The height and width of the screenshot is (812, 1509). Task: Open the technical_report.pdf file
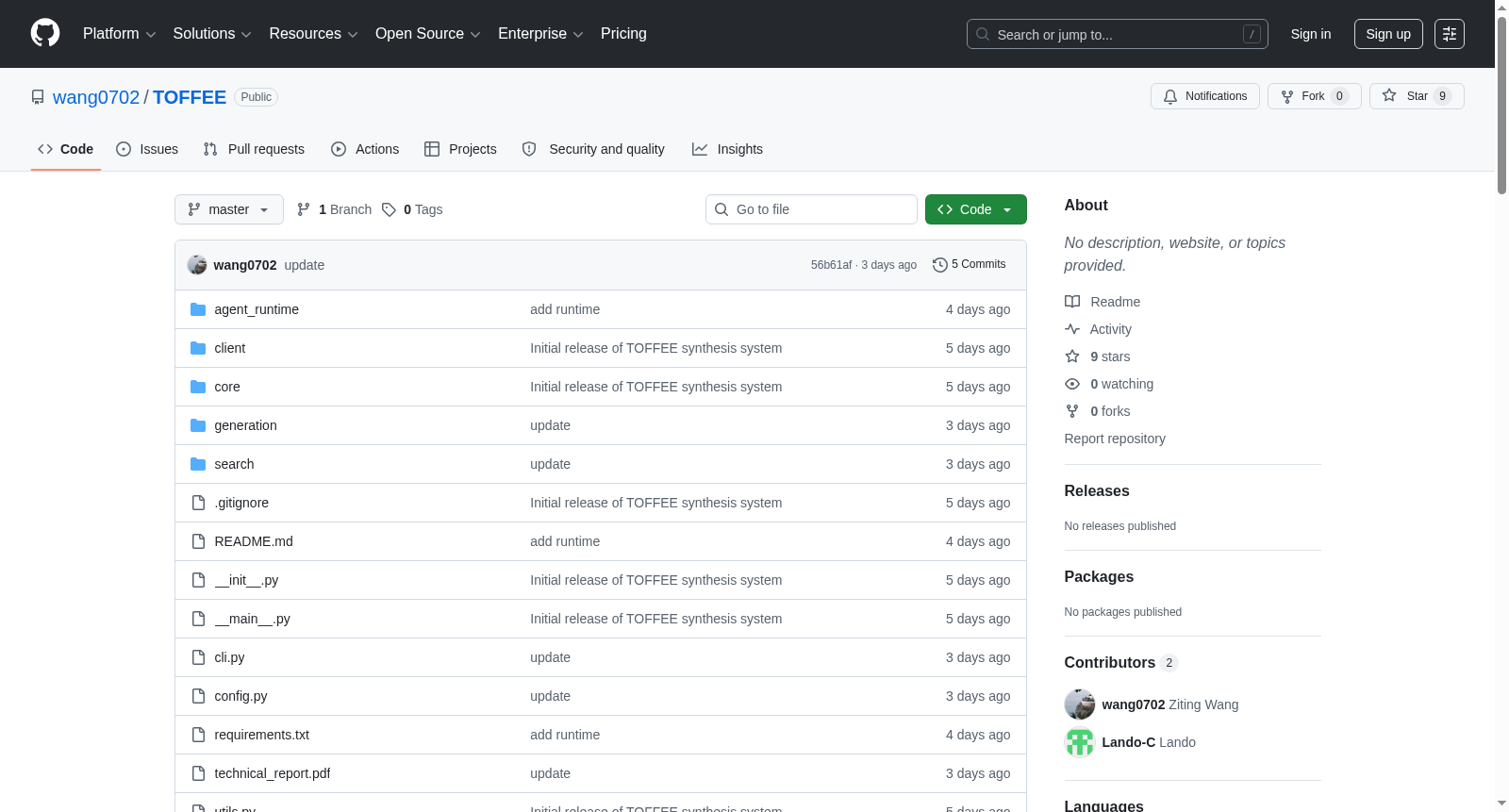coord(273,773)
